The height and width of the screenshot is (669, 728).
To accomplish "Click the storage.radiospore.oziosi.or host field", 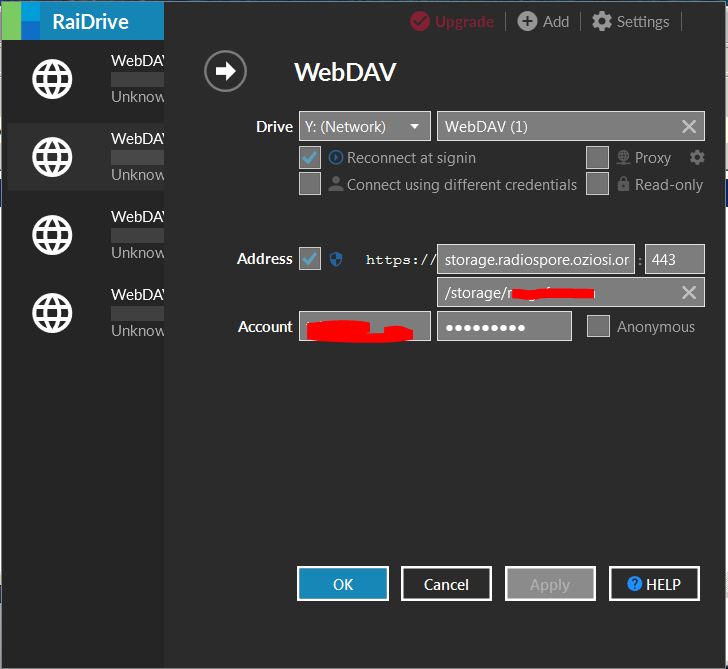I will (536, 259).
